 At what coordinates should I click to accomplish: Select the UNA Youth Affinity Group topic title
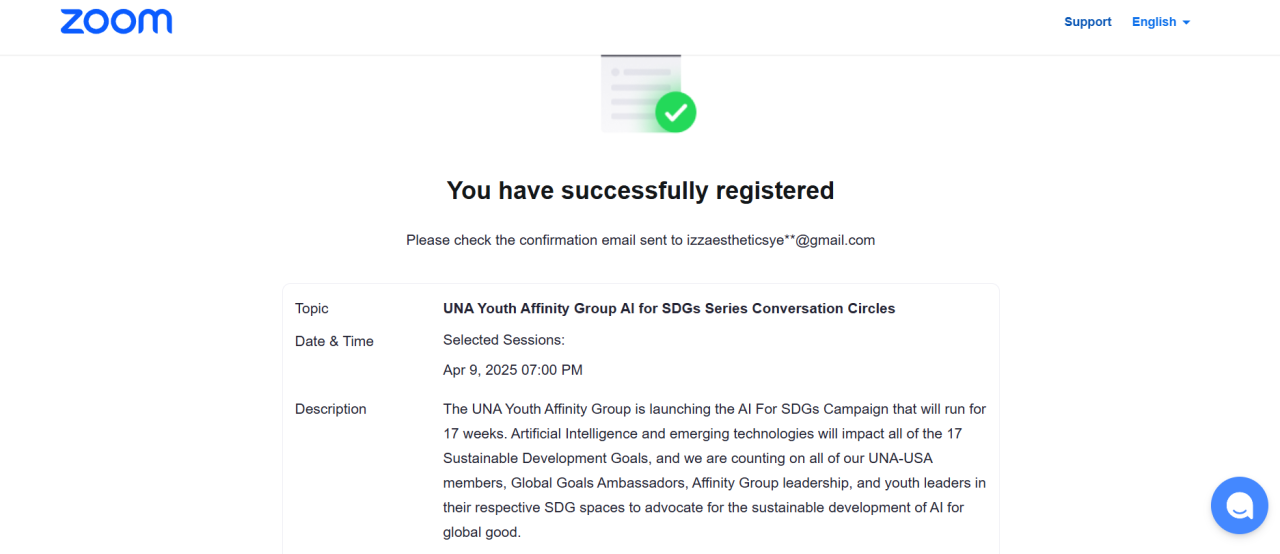tap(669, 308)
